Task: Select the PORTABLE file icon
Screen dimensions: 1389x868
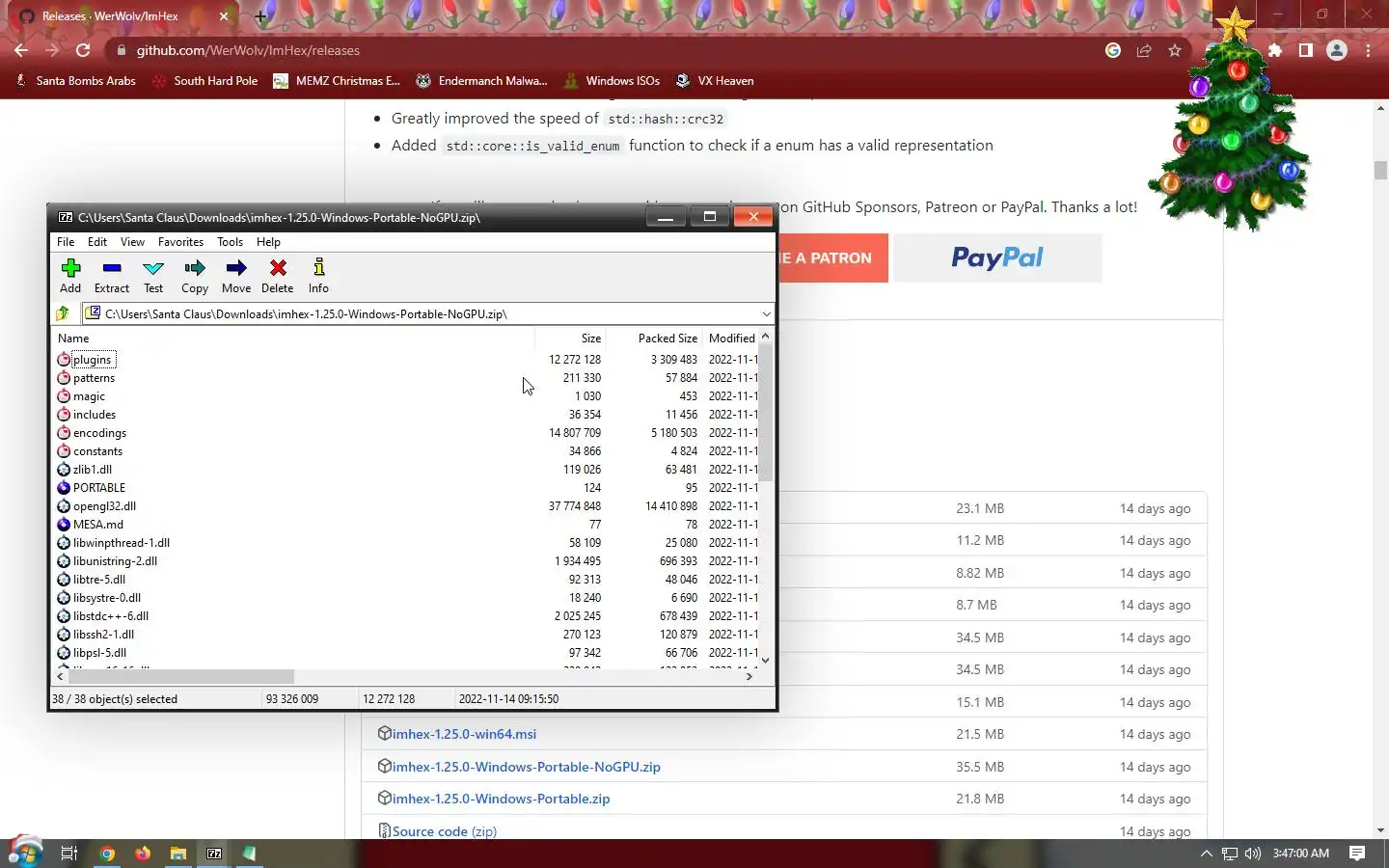Action: 64,488
